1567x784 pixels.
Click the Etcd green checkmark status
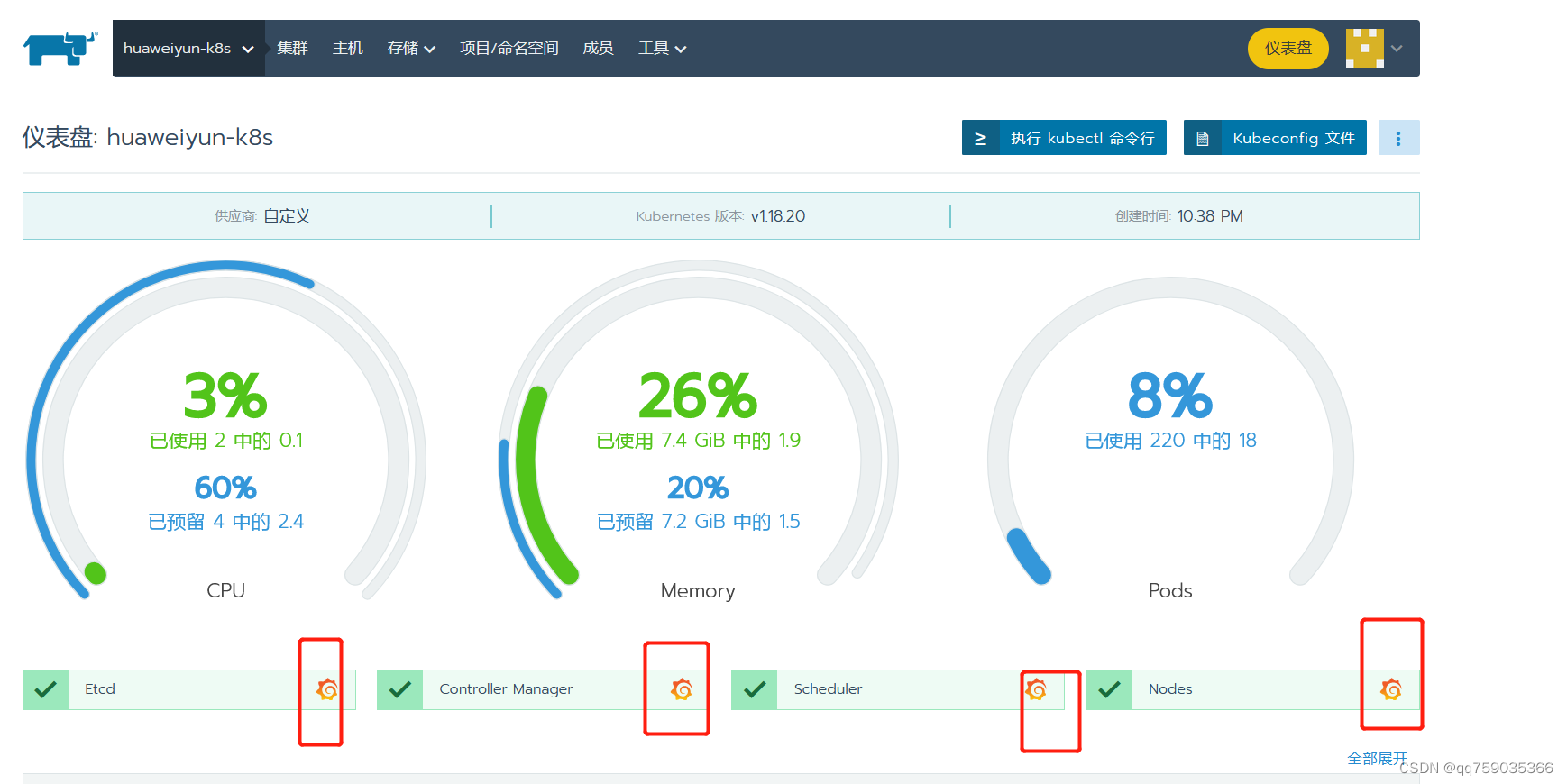pyautogui.click(x=45, y=689)
